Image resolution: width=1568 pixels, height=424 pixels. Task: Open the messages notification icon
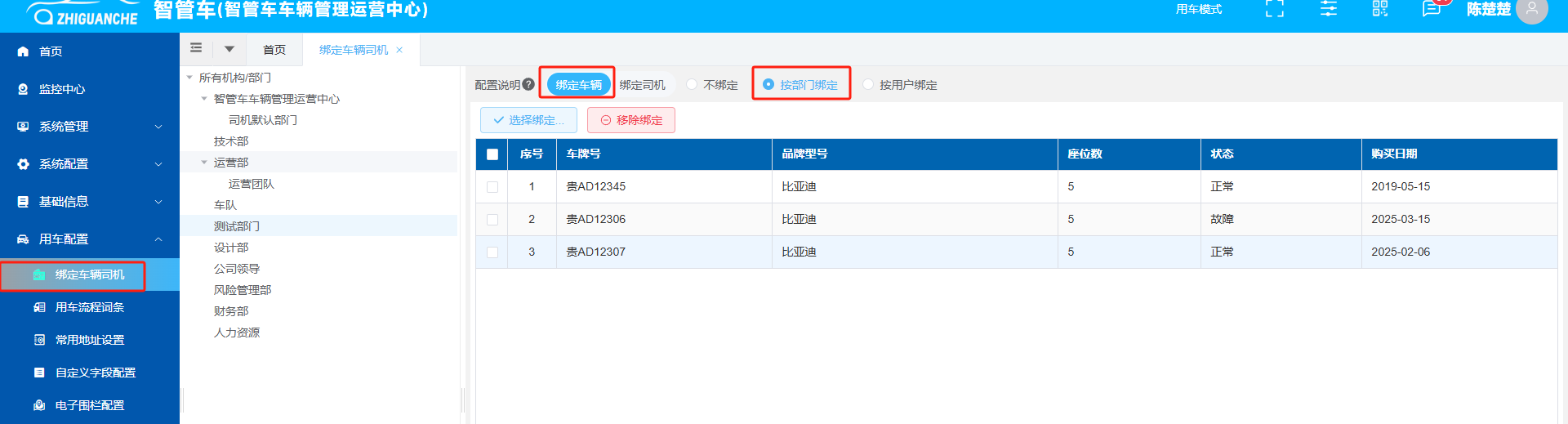[1431, 9]
